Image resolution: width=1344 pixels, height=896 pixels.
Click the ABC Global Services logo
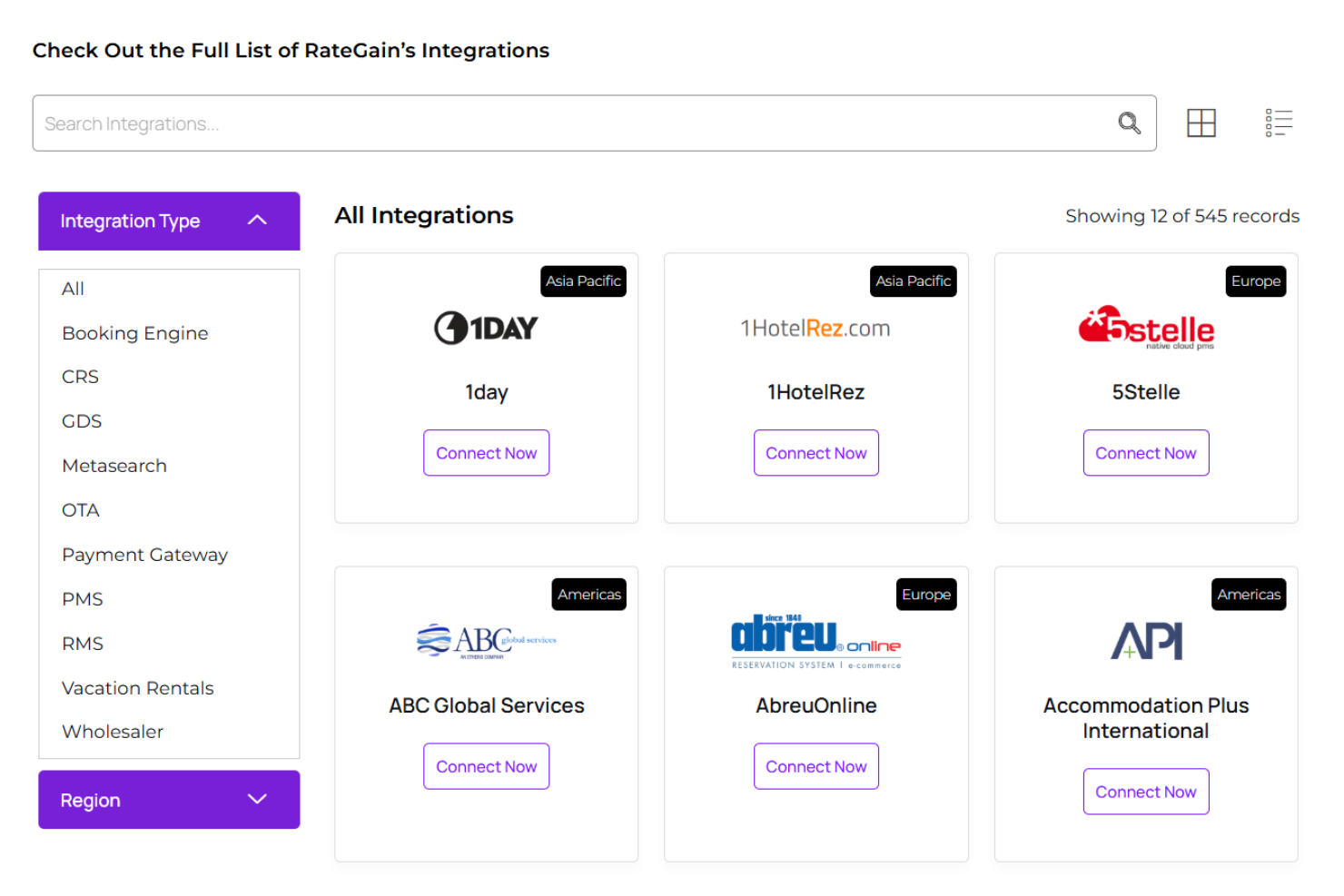click(486, 640)
